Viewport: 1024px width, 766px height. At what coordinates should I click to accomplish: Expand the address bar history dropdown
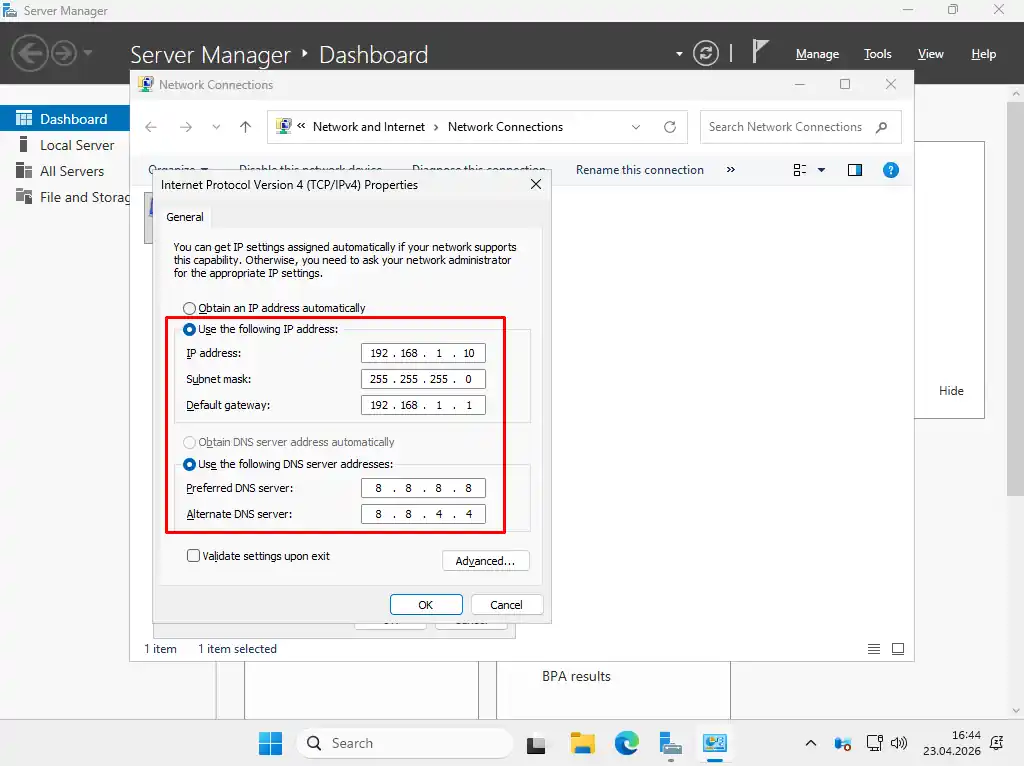click(x=635, y=127)
